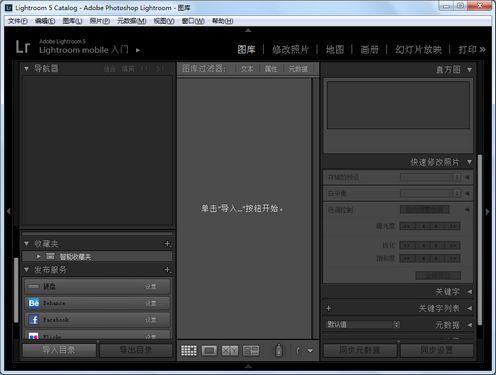This screenshot has width=496, height=375.
Task: Add a new collection with plus icon beside 收藏夹
Action: tap(168, 244)
